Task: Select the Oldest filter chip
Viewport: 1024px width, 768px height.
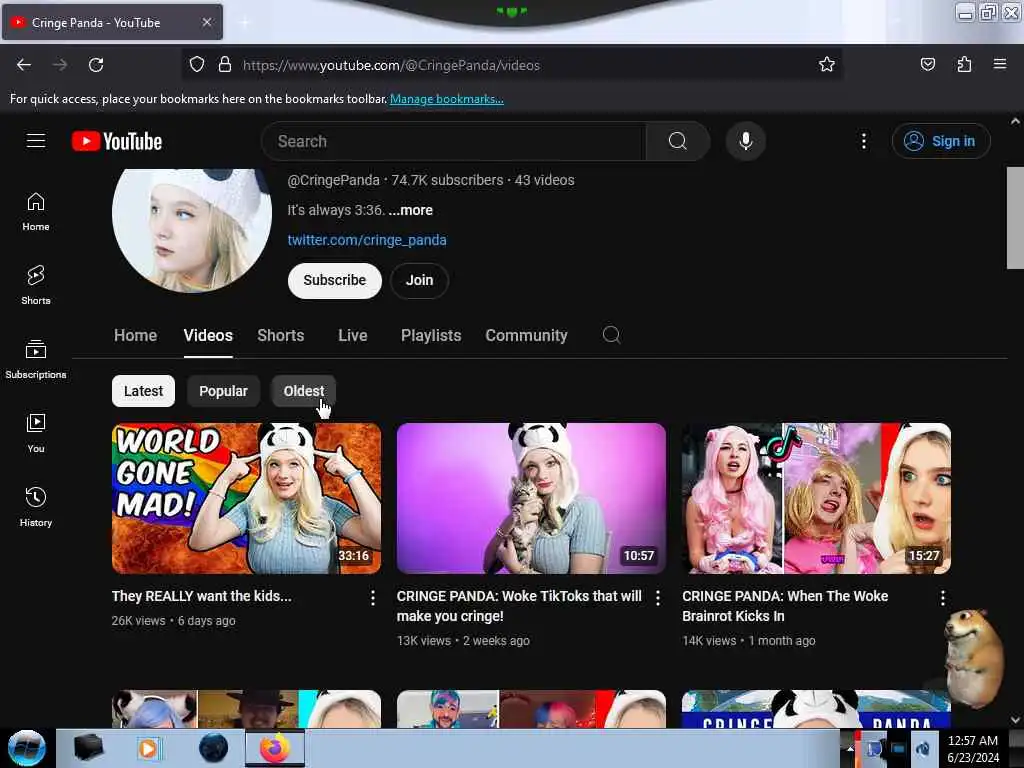Action: point(304,391)
